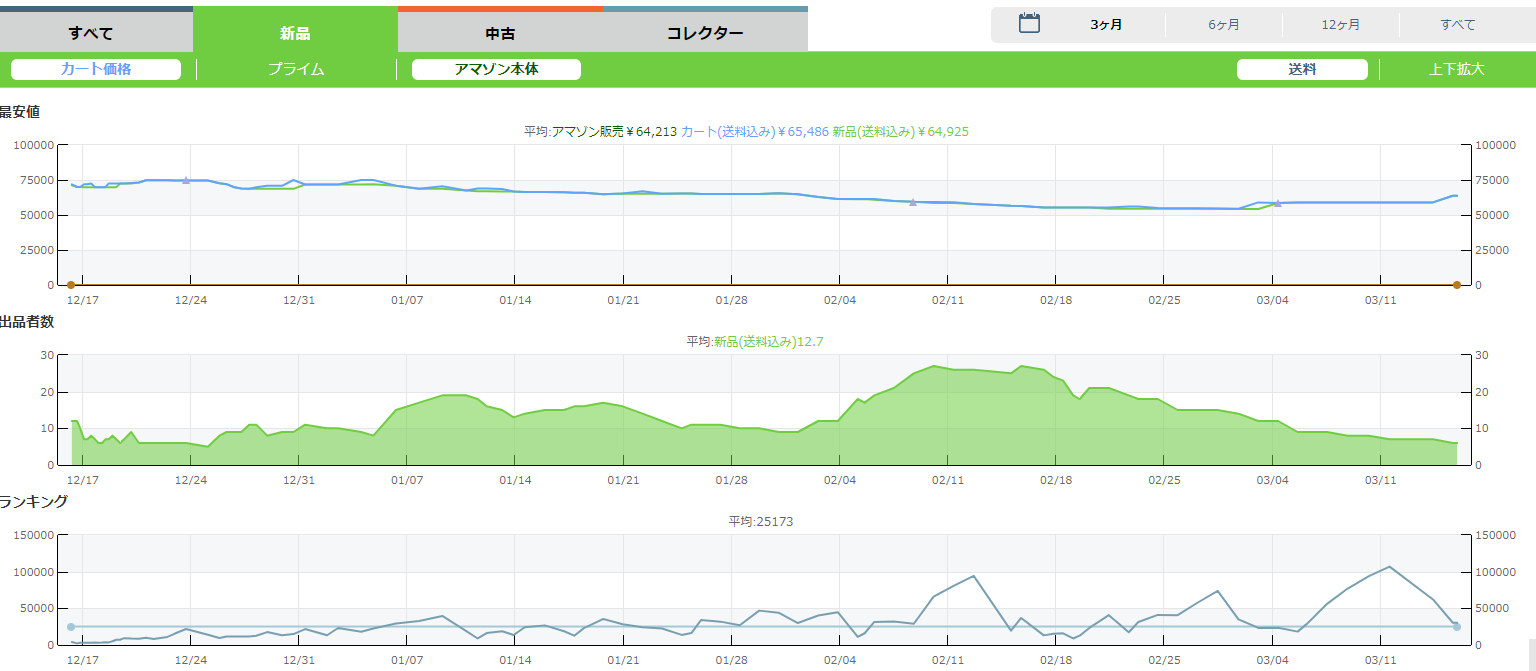This screenshot has height=671, width=1536.
Task: Choose the 6ヶ月 time range
Action: pos(1223,25)
